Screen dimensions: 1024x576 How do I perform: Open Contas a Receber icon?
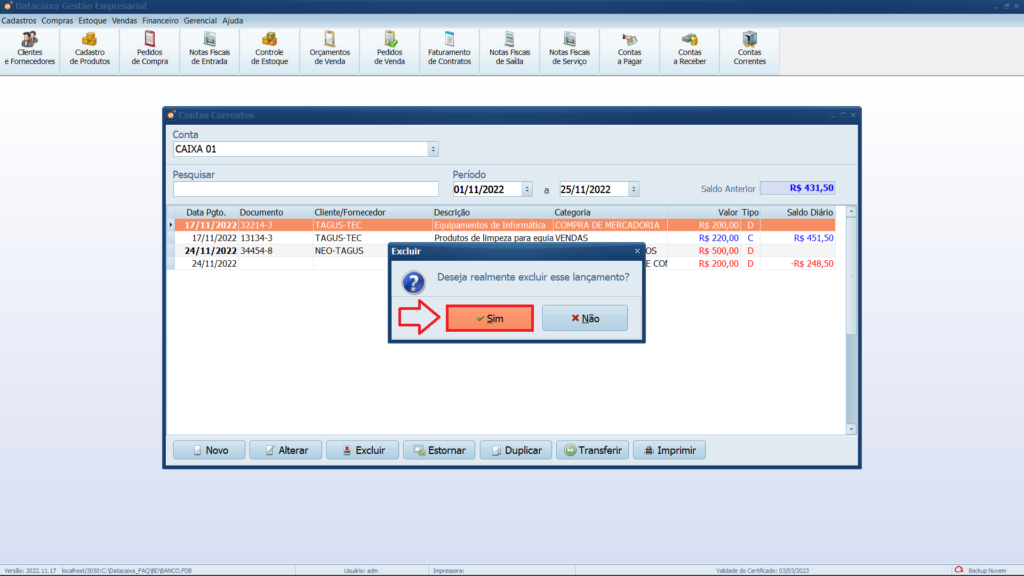(690, 49)
